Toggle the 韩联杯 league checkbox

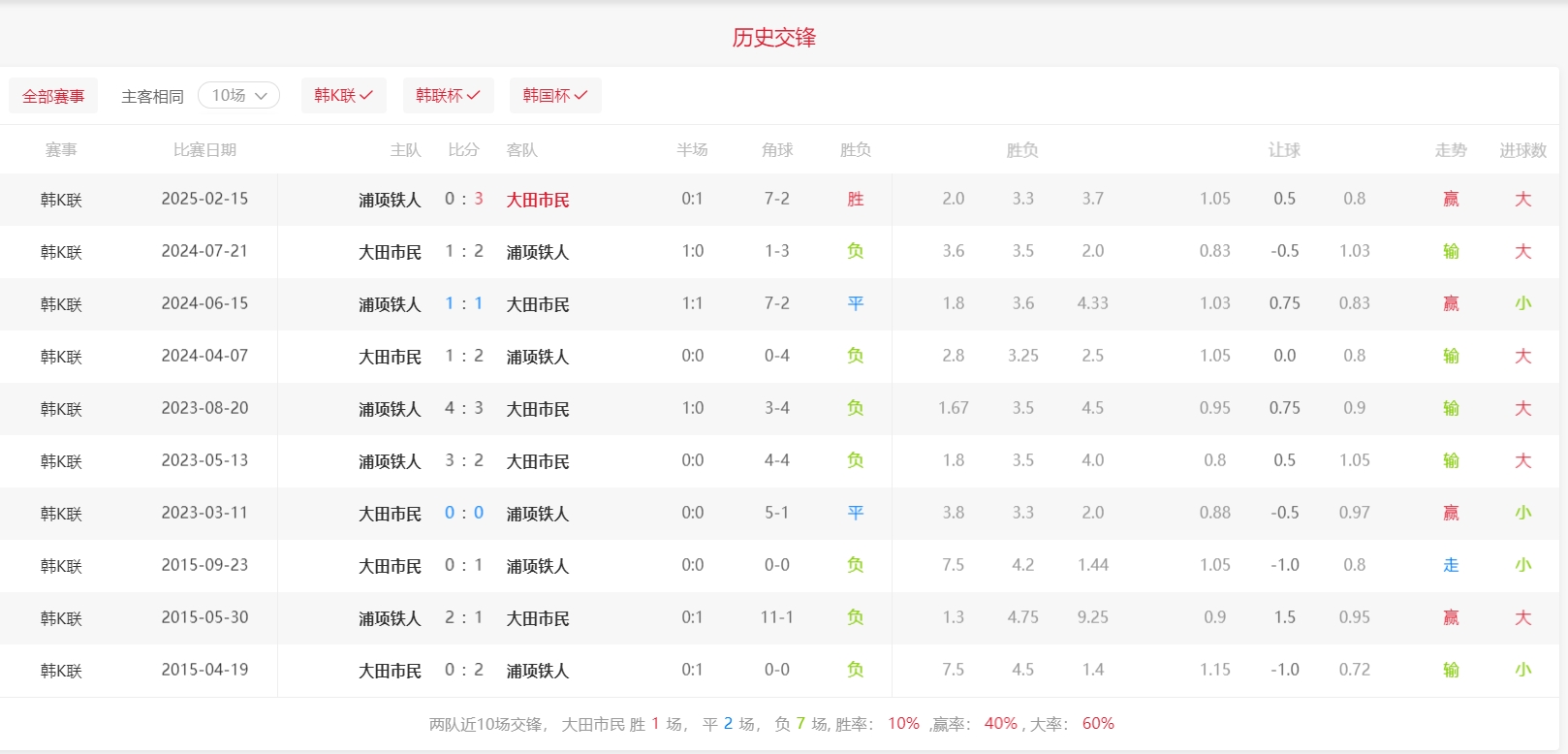(448, 95)
